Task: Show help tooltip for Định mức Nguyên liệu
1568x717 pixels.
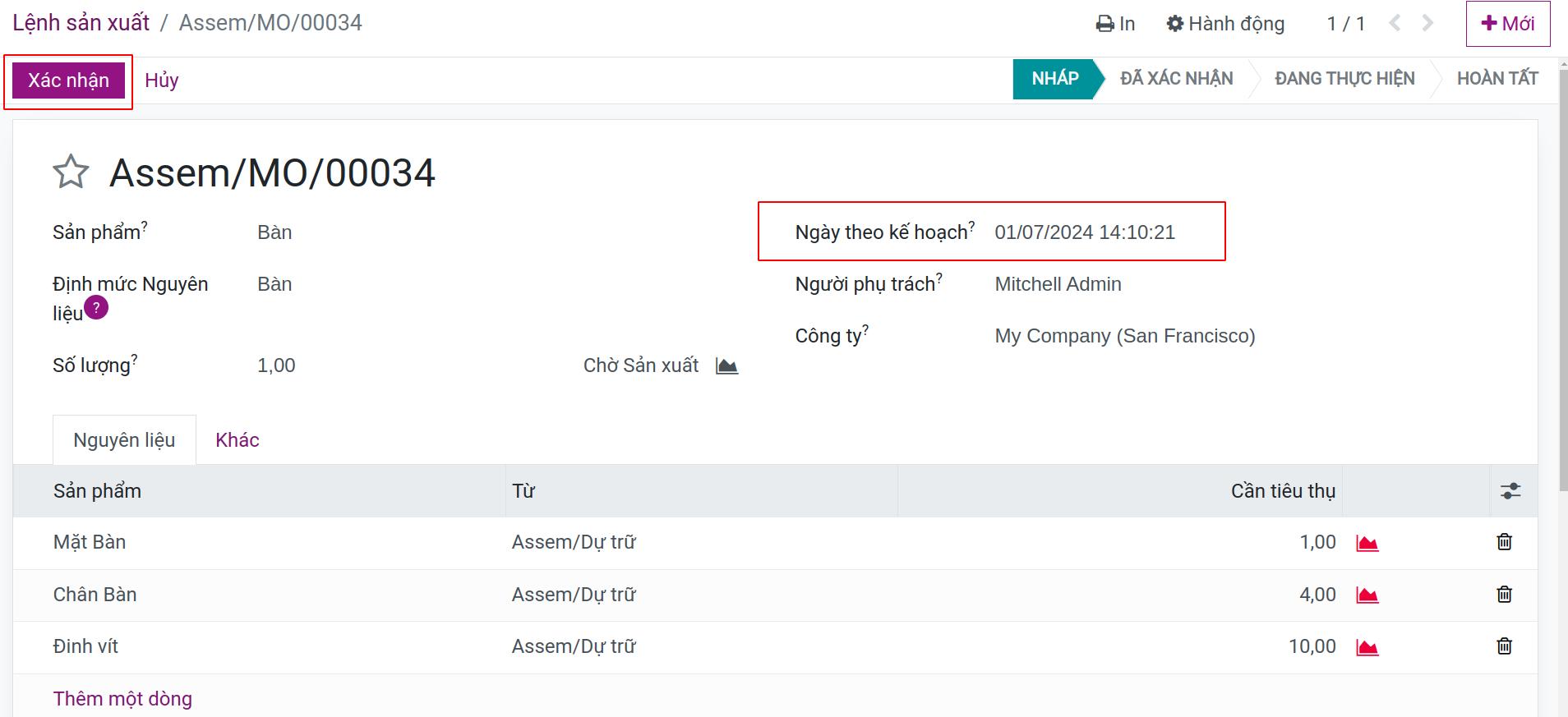Action: pyautogui.click(x=96, y=308)
